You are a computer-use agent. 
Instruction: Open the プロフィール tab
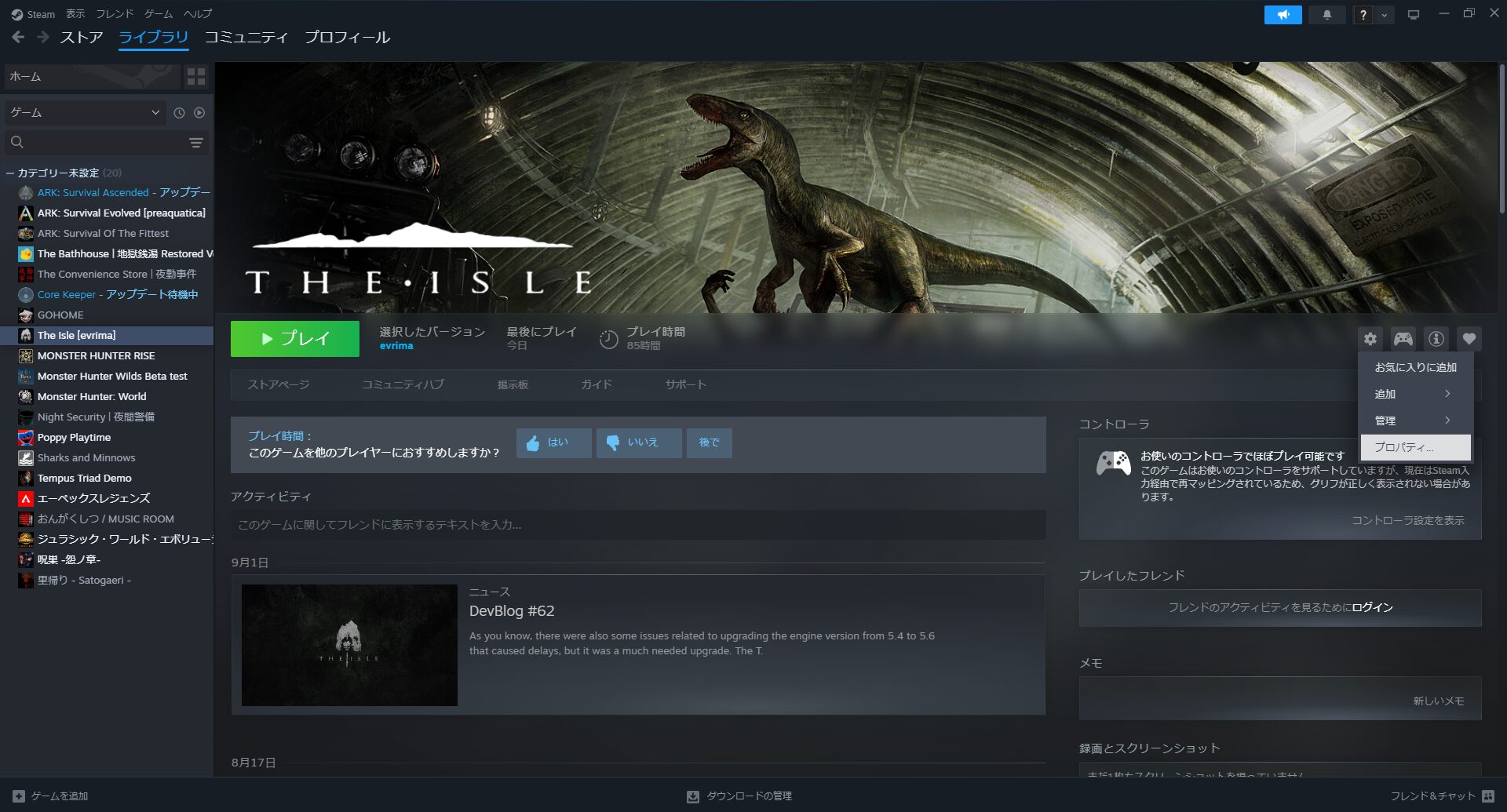click(347, 37)
